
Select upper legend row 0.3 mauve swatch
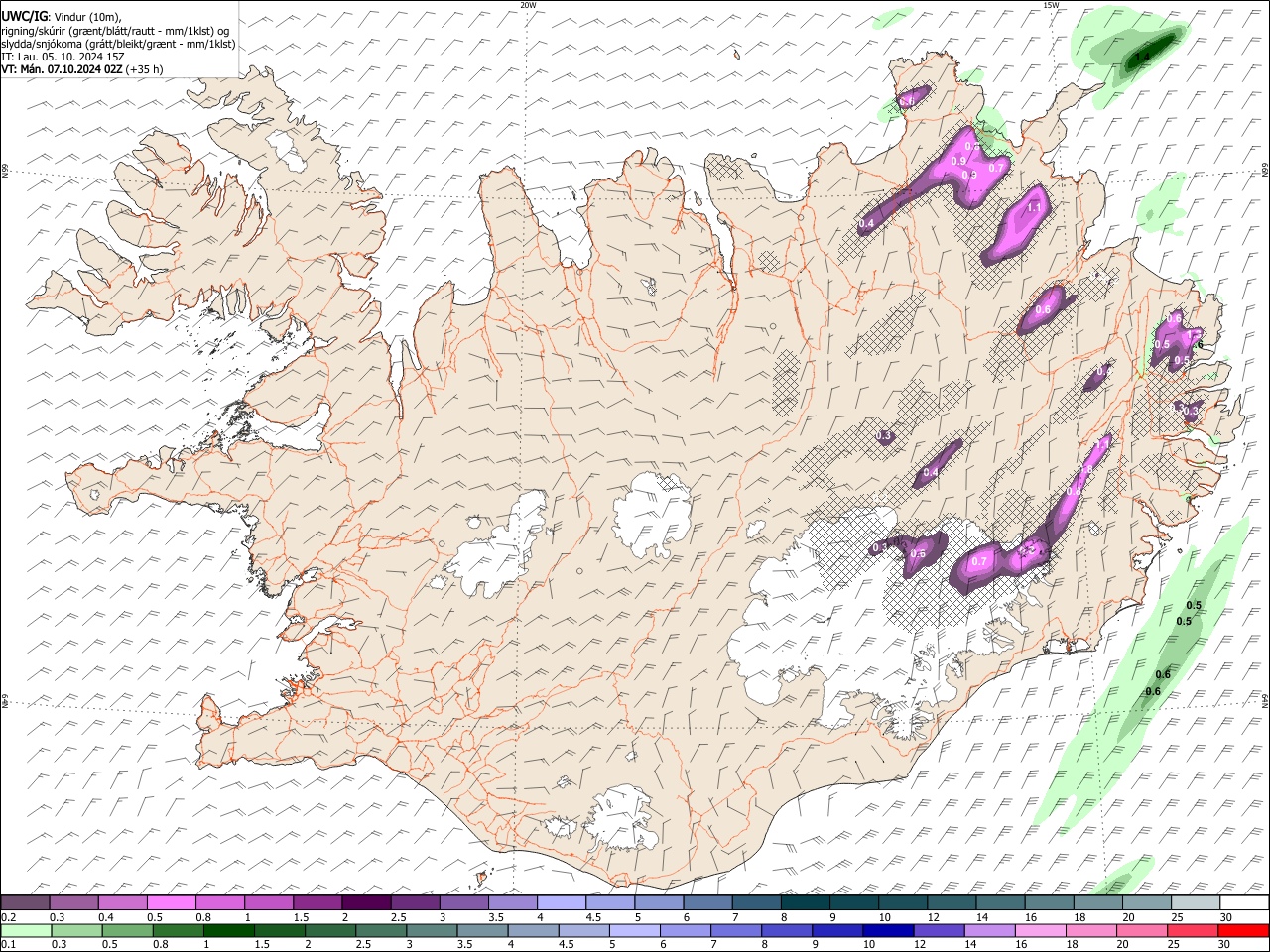pos(74,903)
